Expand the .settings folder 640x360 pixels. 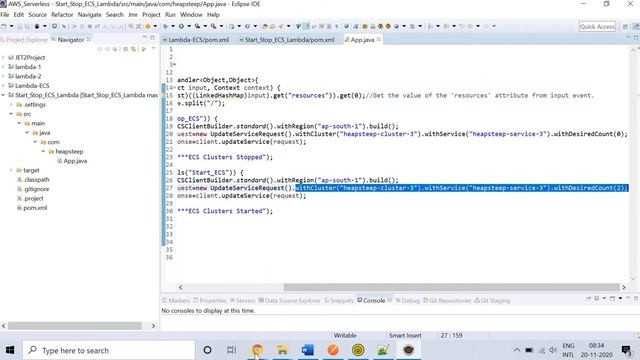point(11,104)
